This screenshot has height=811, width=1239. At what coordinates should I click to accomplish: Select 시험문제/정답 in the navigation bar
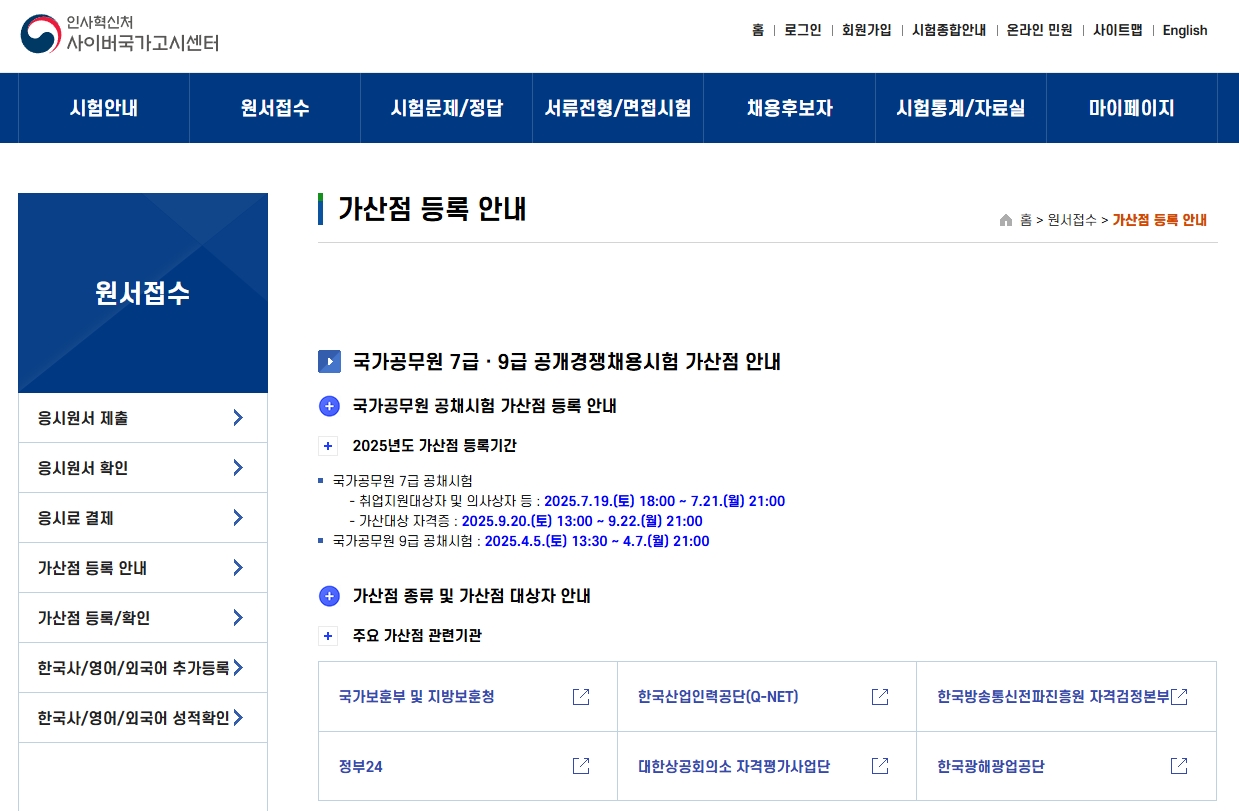[445, 107]
